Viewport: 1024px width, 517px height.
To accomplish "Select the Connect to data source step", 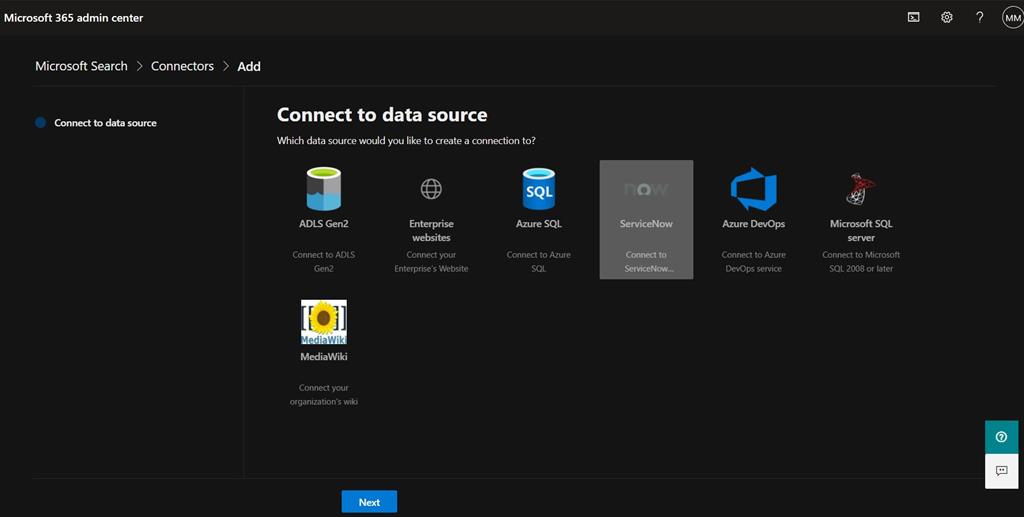I will pyautogui.click(x=96, y=123).
